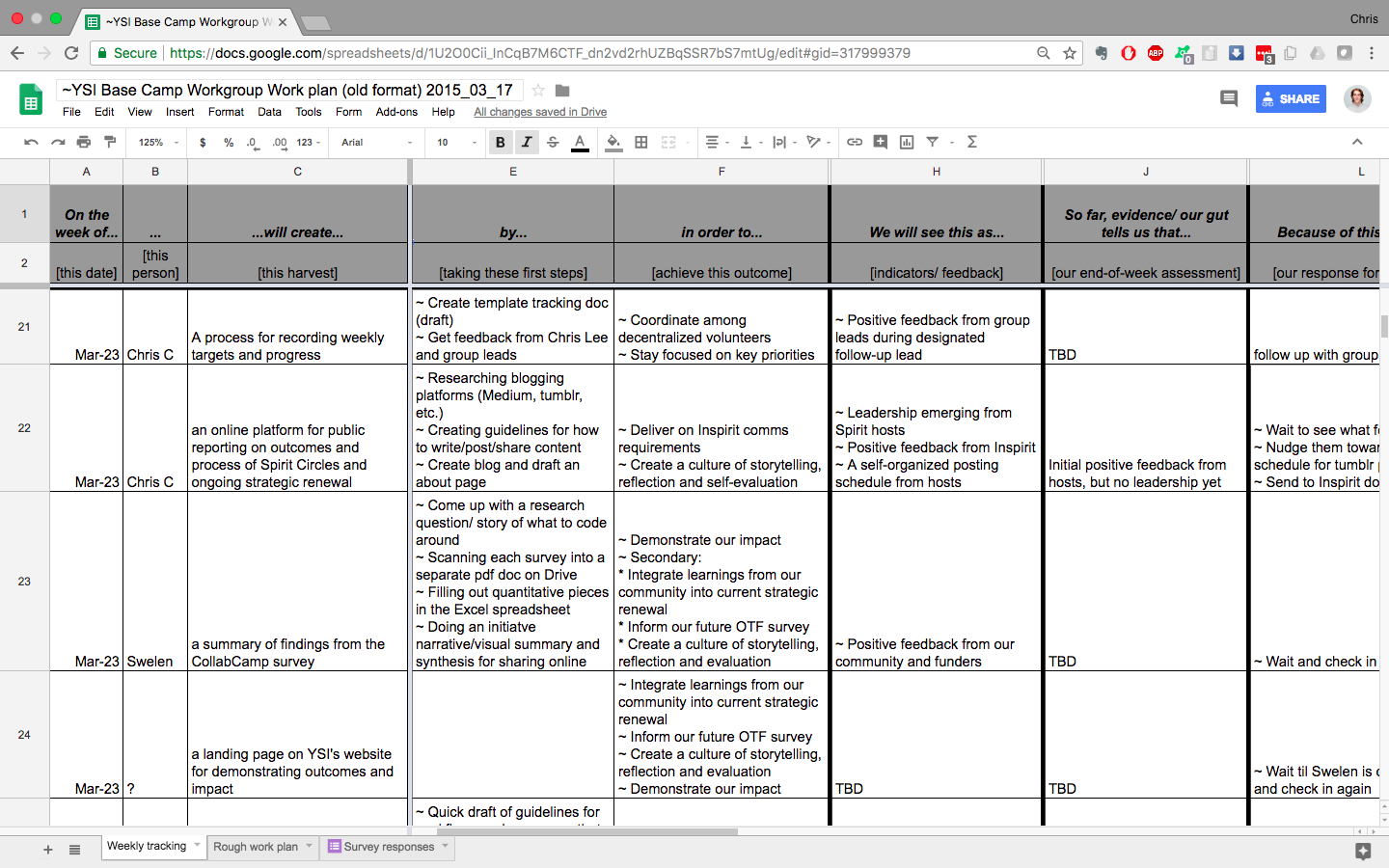Switch to the Survey responses sheet tab
The image size is (1389, 868).
pyautogui.click(x=389, y=847)
